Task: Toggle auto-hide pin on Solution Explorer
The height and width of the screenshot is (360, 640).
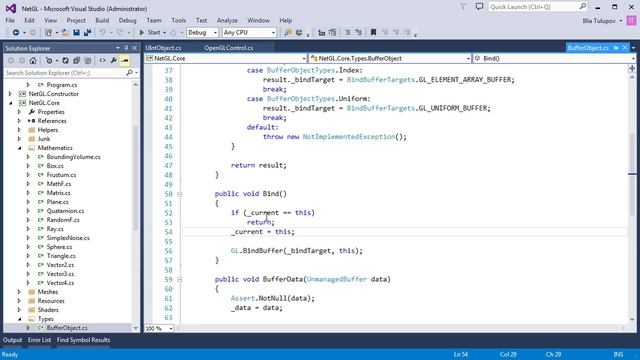Action: pyautogui.click(x=126, y=48)
